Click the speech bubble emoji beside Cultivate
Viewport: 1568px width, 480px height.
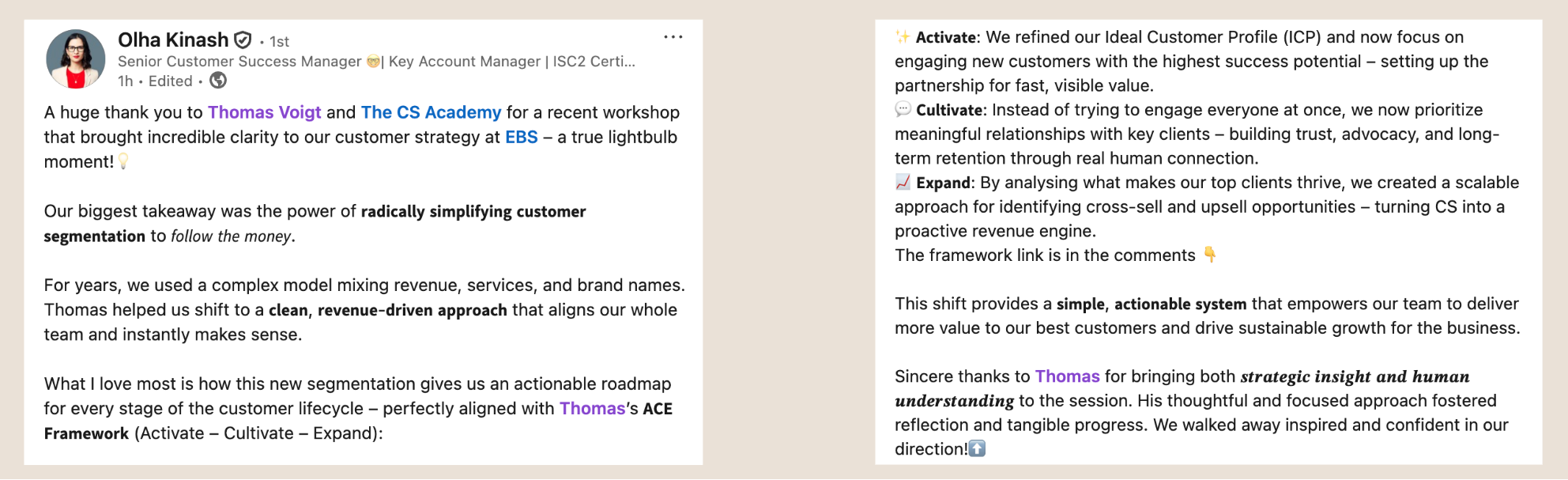pos(903,109)
